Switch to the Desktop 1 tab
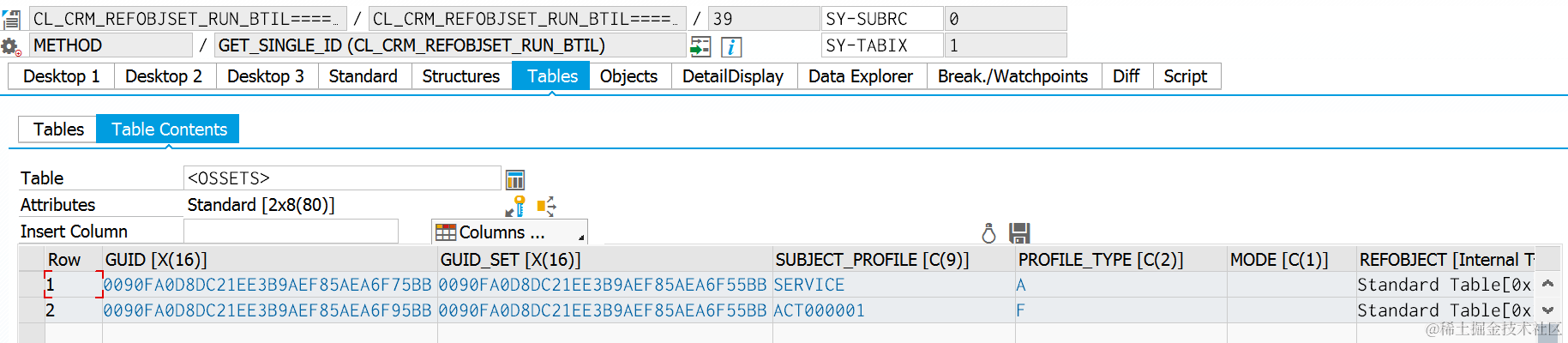The image size is (1568, 343). point(62,76)
